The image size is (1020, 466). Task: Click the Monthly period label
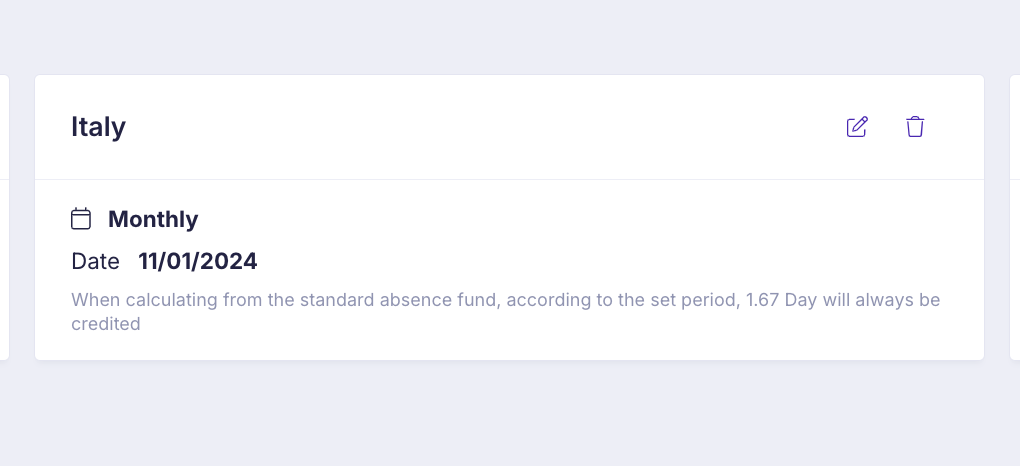(153, 219)
